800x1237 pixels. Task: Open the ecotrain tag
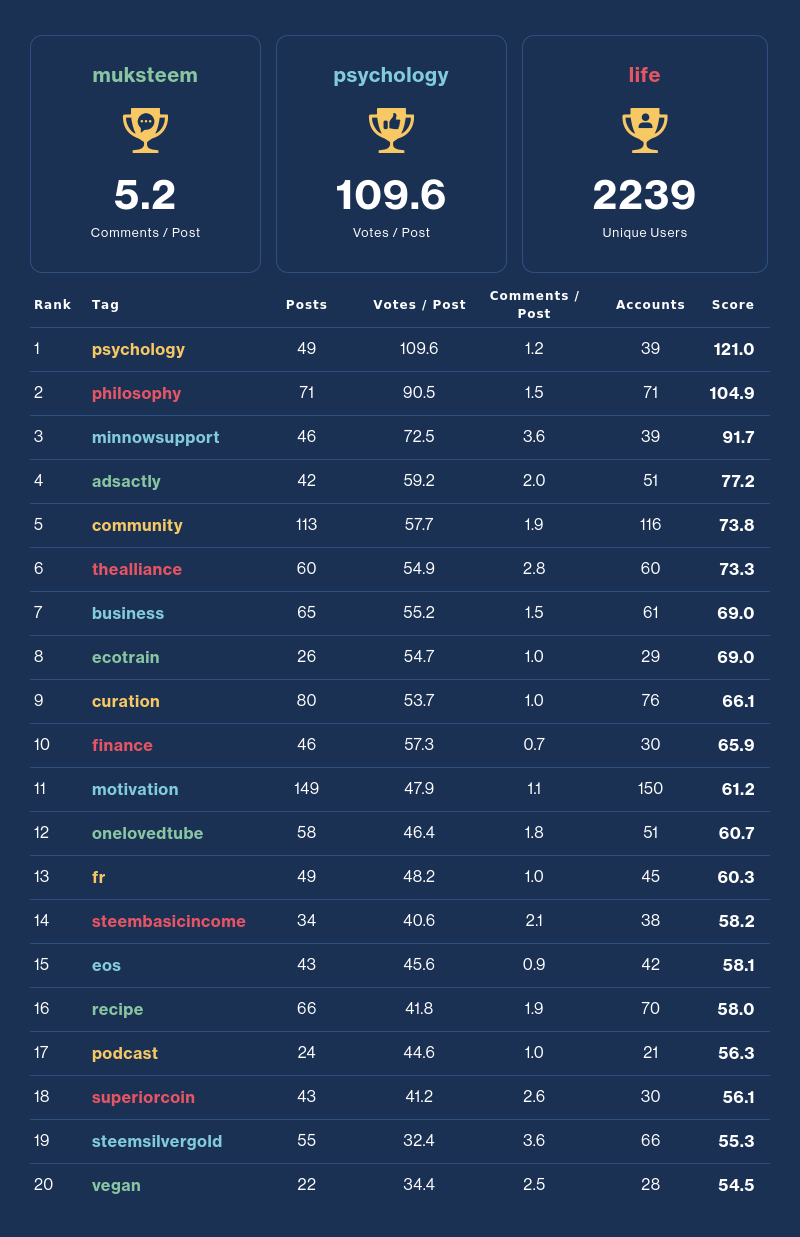coord(126,658)
